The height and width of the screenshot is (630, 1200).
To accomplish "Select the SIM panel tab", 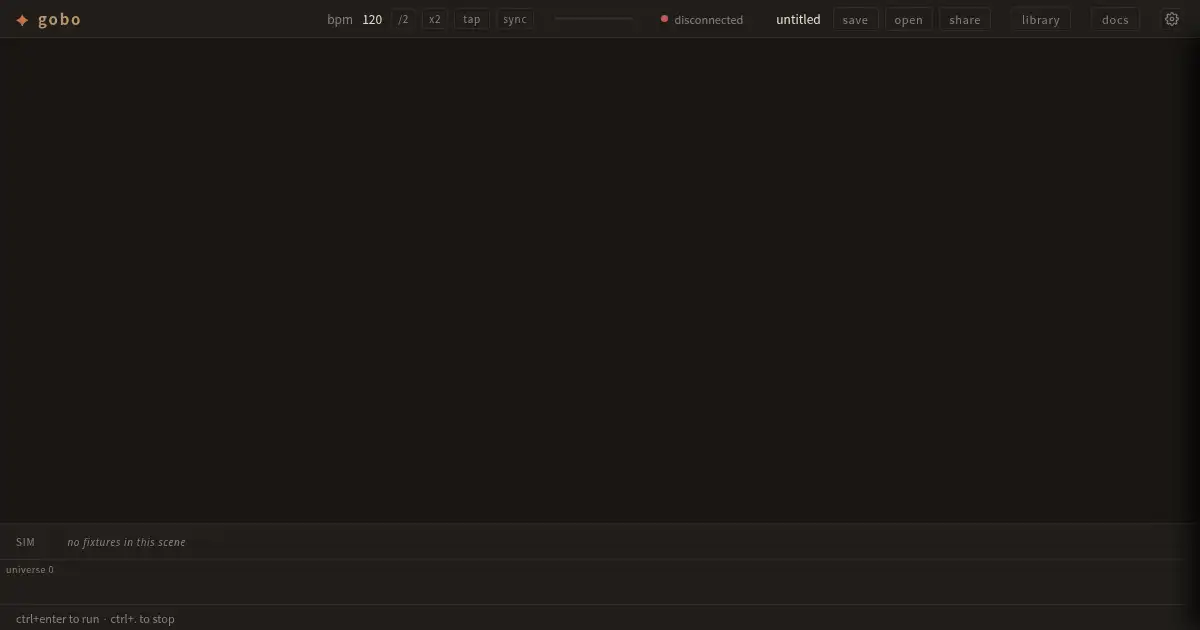I will coord(25,542).
